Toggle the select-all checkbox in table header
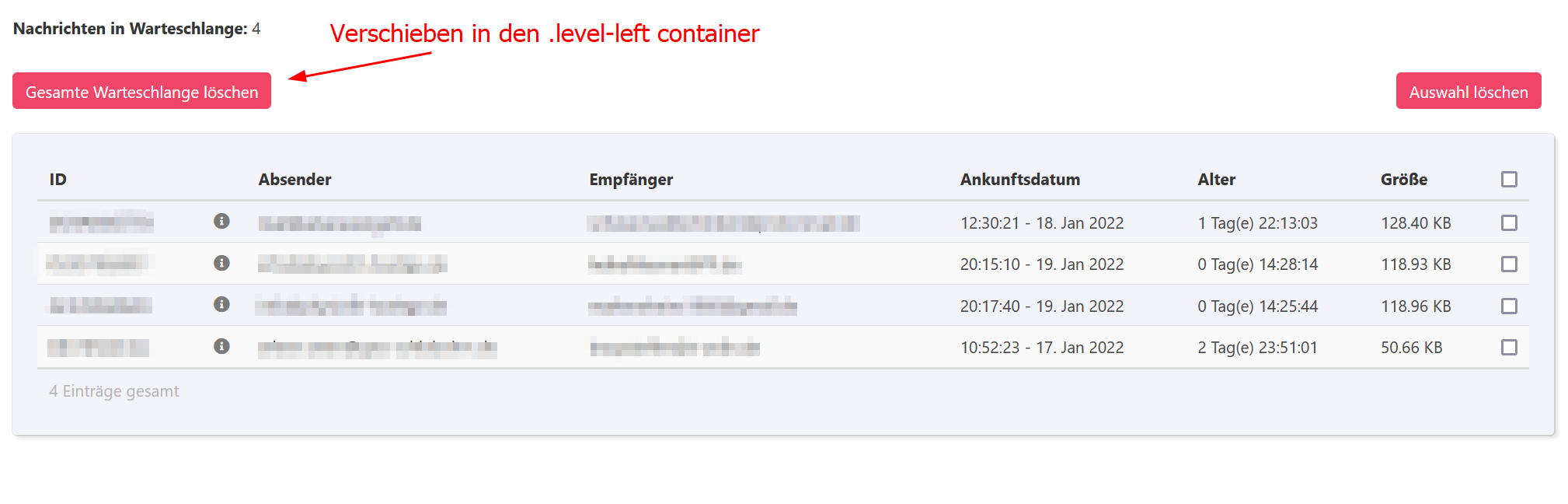 [x=1509, y=180]
